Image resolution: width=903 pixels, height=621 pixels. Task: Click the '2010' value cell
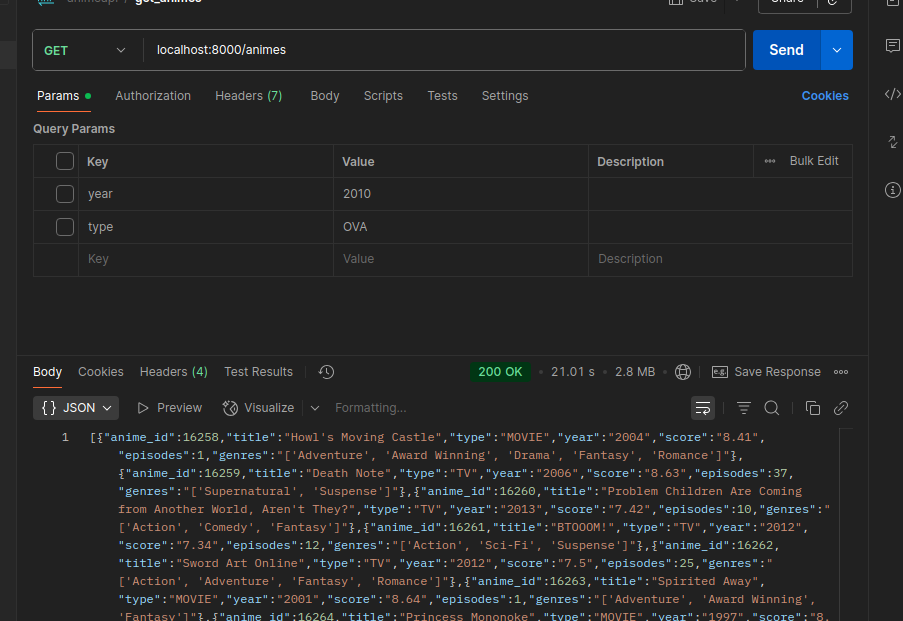461,194
